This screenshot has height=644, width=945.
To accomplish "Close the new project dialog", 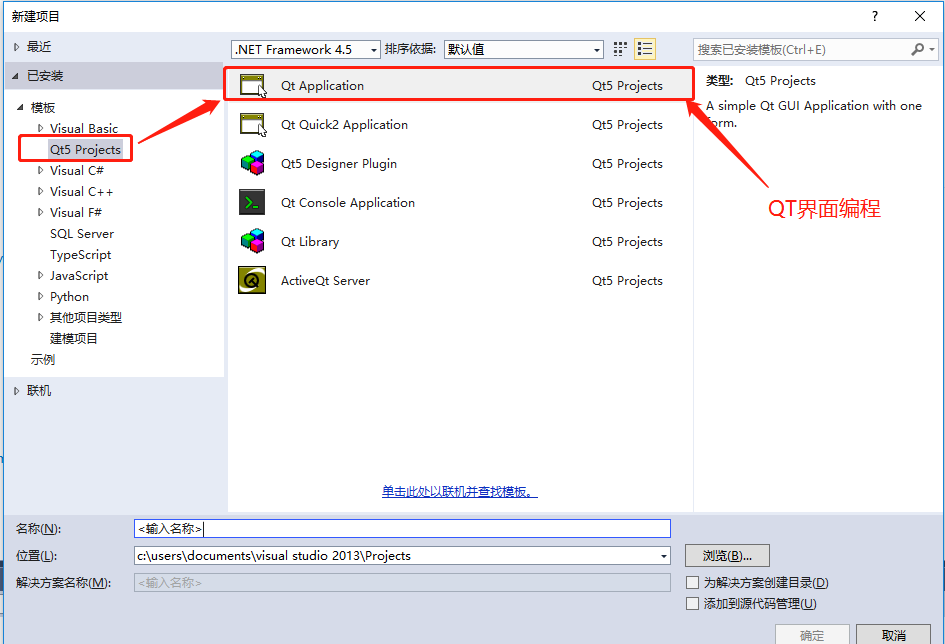I will pos(920,16).
